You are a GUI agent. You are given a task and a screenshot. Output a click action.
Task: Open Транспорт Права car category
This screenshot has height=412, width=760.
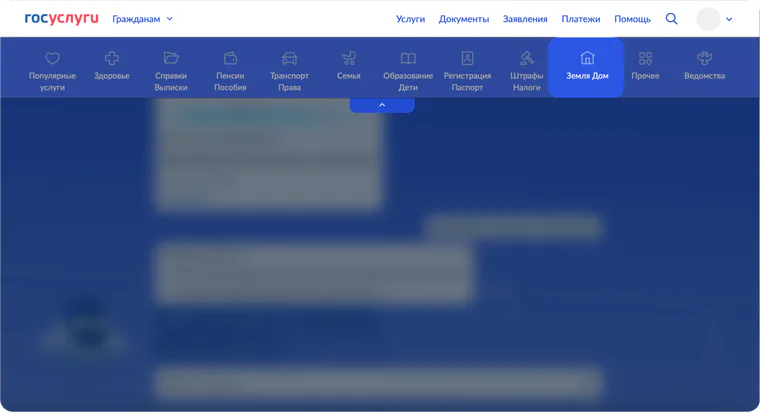click(x=289, y=71)
